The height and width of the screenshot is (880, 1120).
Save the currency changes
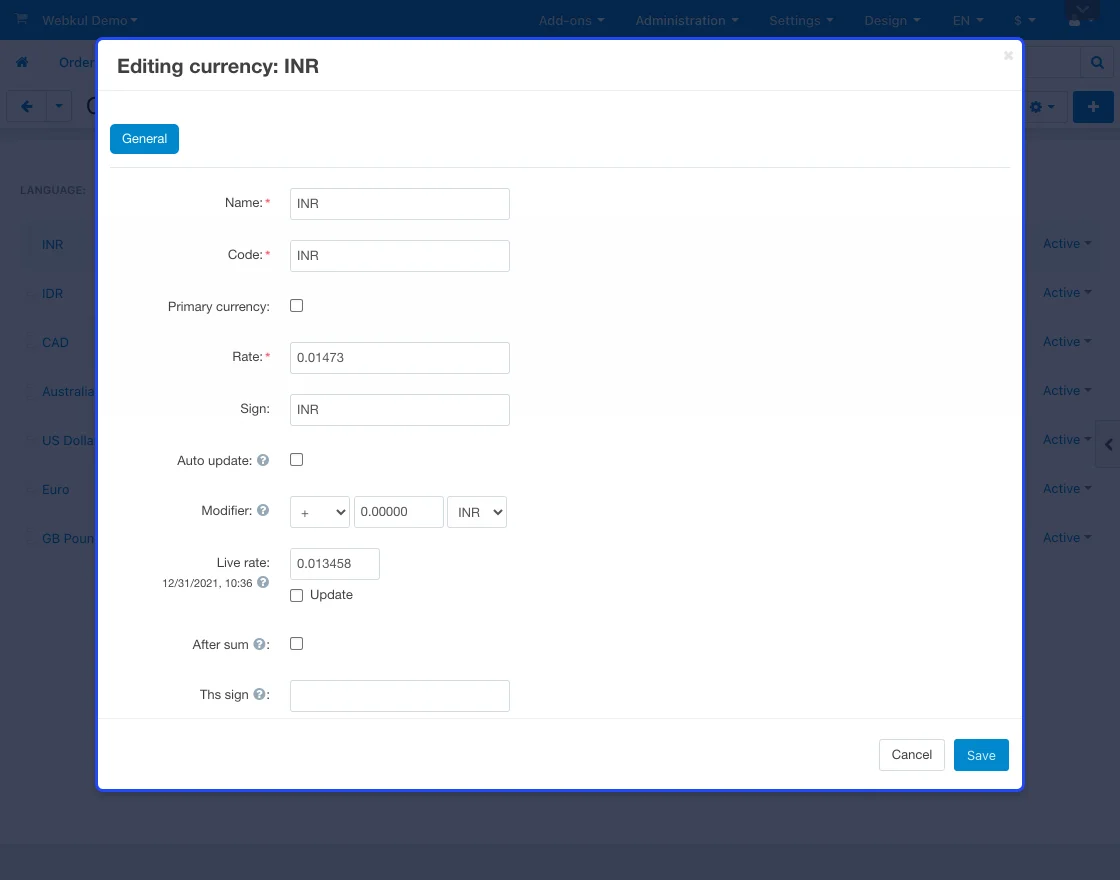(x=980, y=755)
